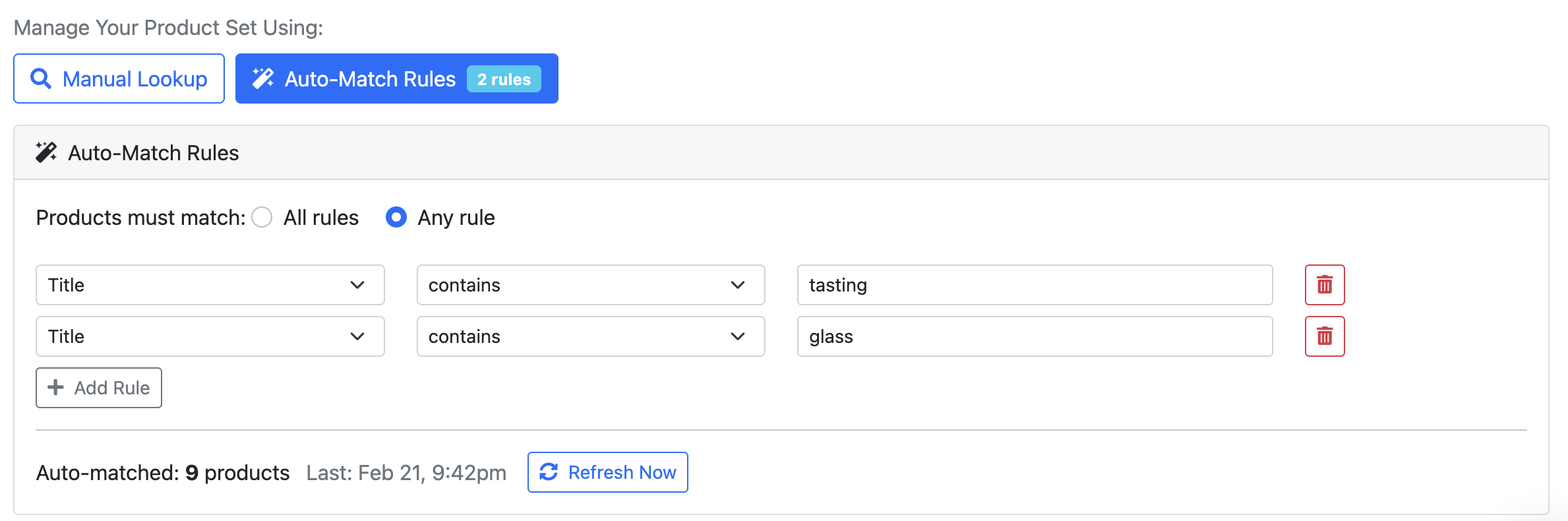Open the Title dropdown in the tasting rule

click(210, 285)
